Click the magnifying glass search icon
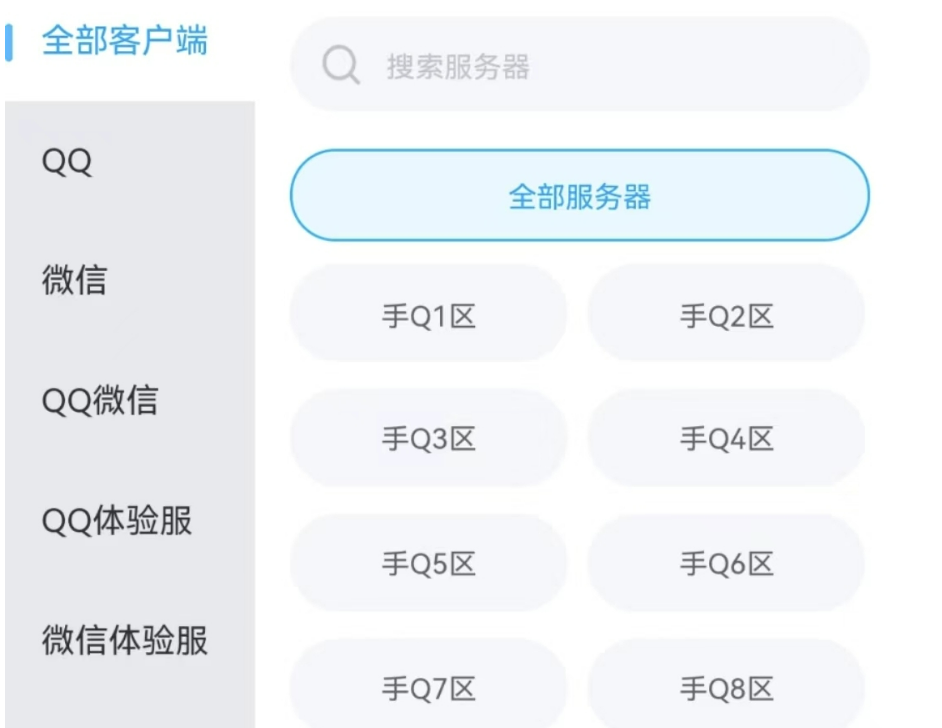This screenshot has height=728, width=942. tap(341, 67)
